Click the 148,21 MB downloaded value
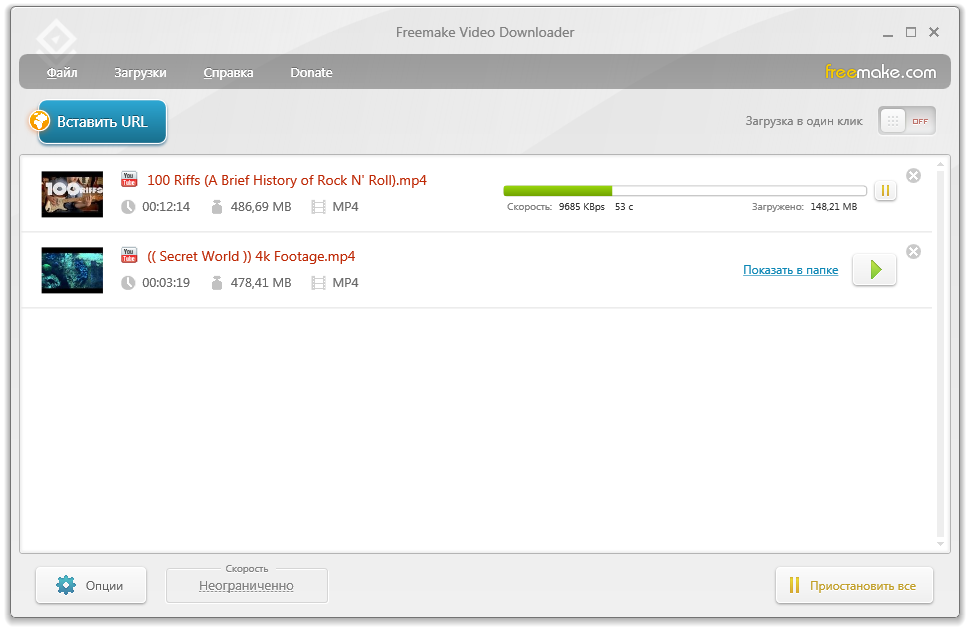The height and width of the screenshot is (630, 970). point(834,207)
